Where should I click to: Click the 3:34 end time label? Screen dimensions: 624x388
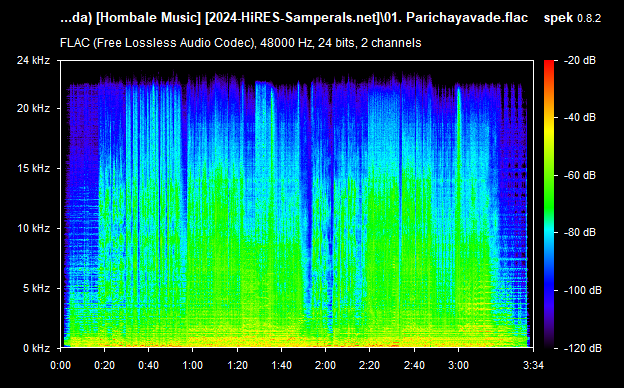point(533,365)
